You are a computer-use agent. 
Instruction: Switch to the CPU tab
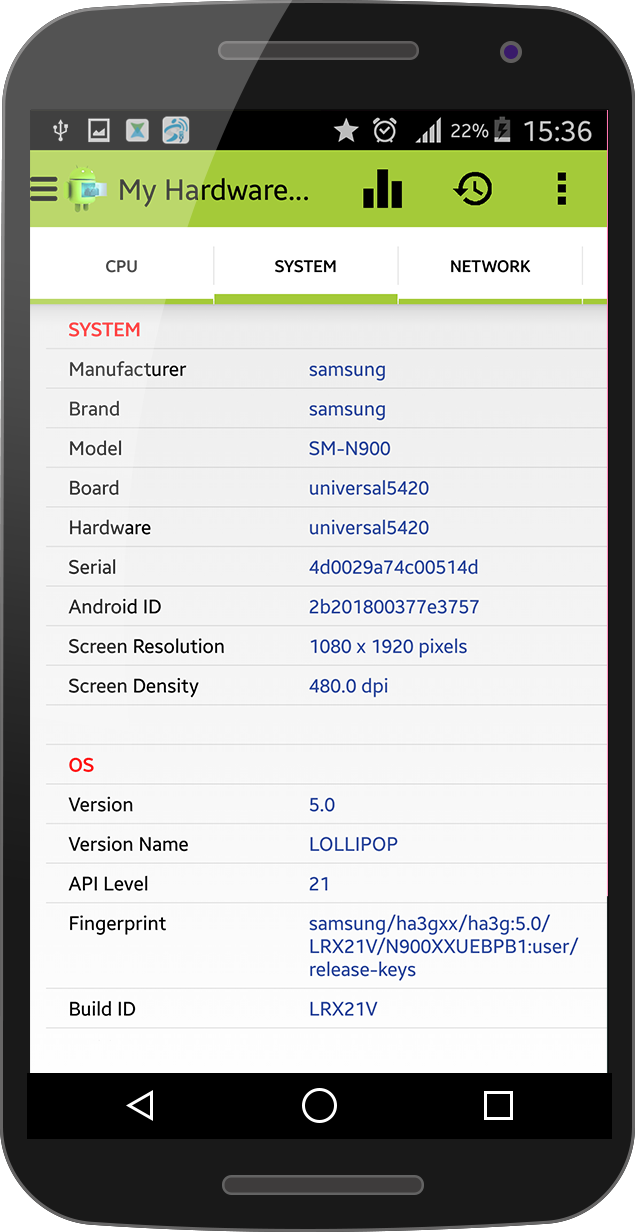[122, 266]
